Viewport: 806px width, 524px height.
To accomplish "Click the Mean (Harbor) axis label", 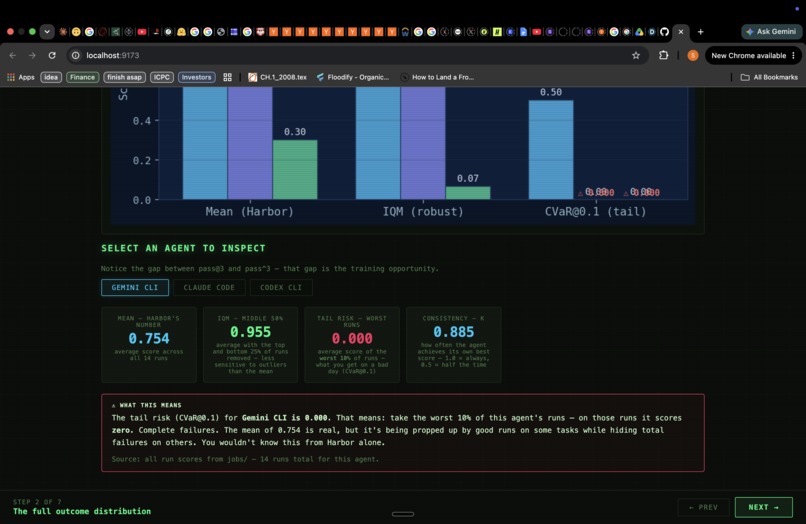I will [249, 211].
